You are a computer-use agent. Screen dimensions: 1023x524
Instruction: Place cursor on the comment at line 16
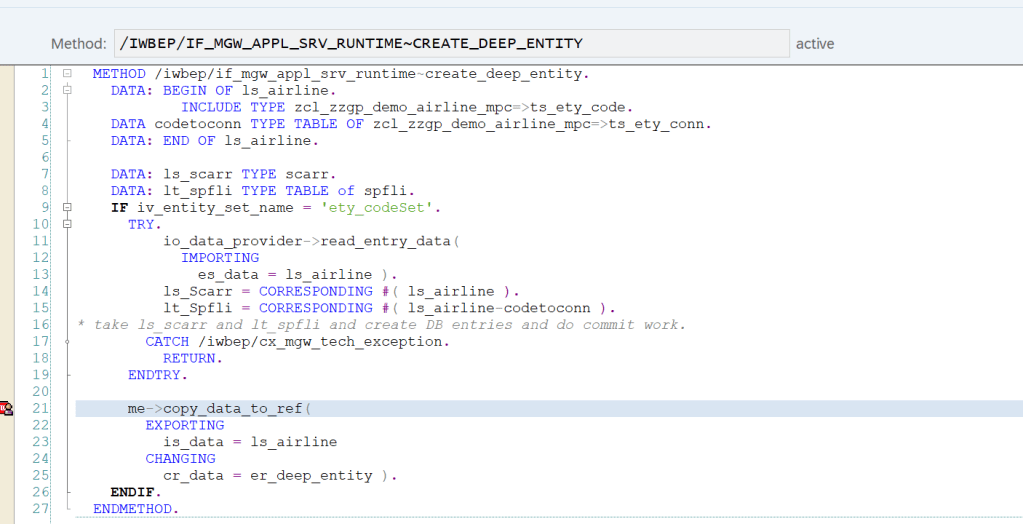[380, 325]
